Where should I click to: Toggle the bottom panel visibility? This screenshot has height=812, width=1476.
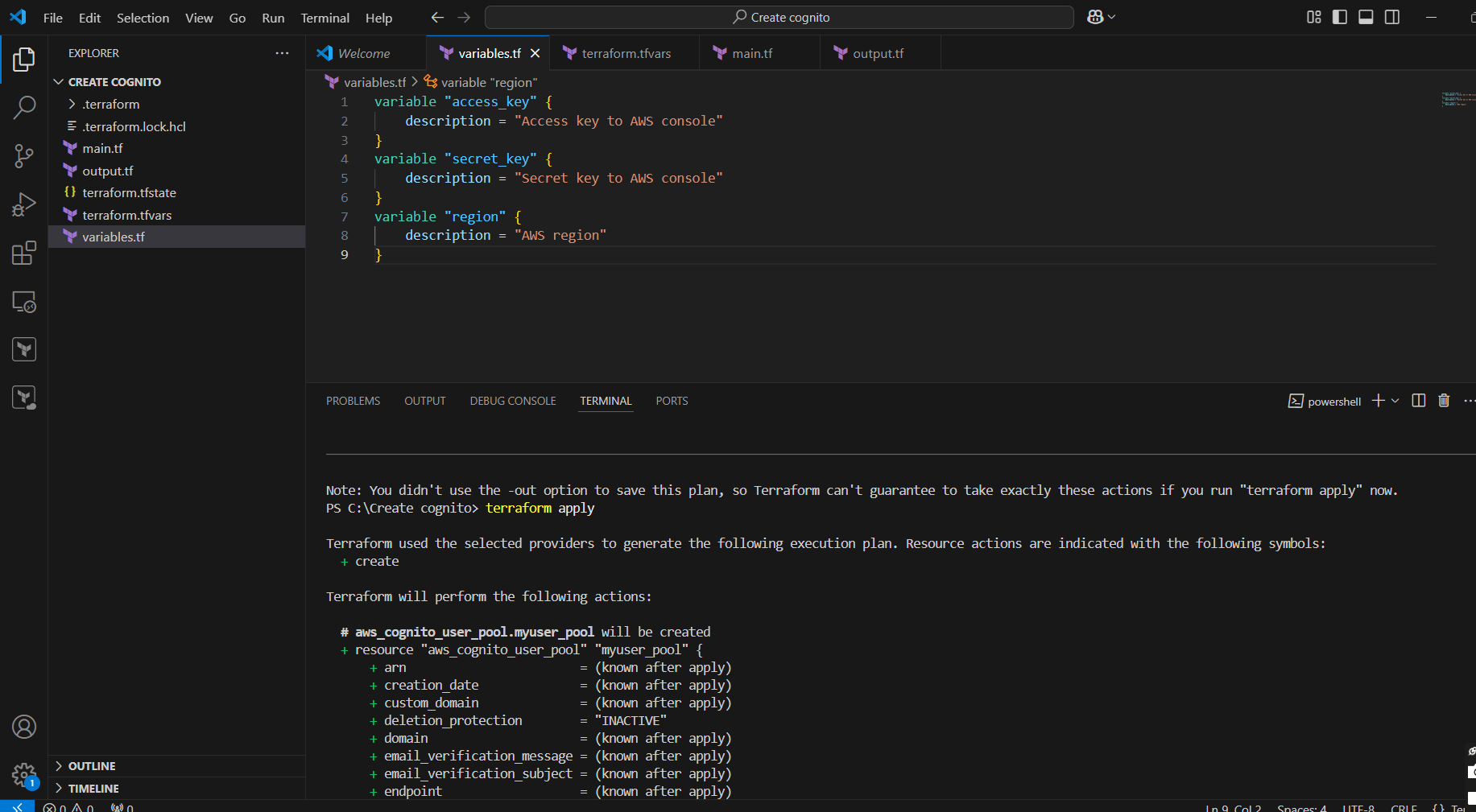pyautogui.click(x=1366, y=17)
